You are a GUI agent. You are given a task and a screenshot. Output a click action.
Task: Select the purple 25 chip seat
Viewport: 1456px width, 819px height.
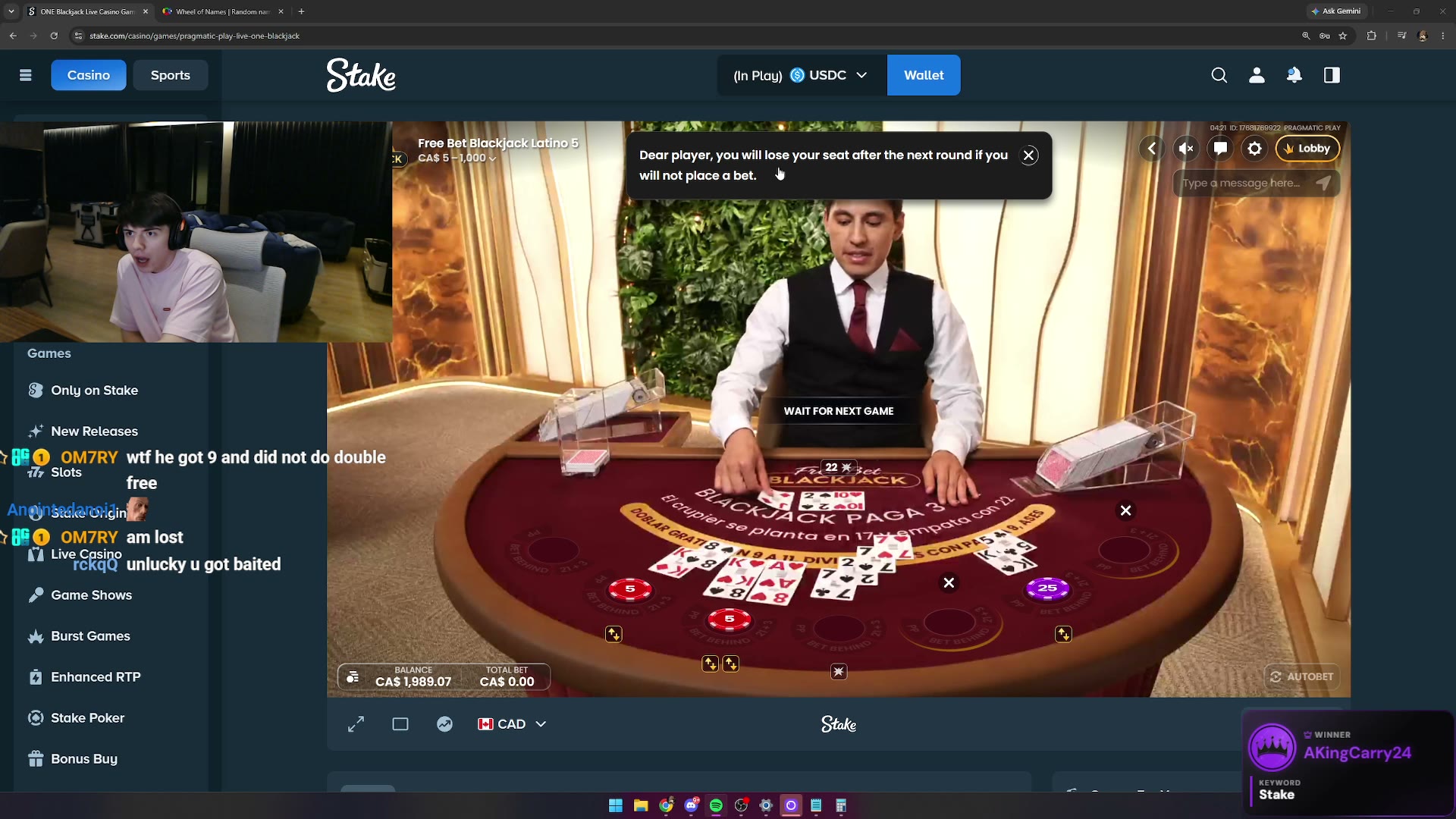point(1047,588)
